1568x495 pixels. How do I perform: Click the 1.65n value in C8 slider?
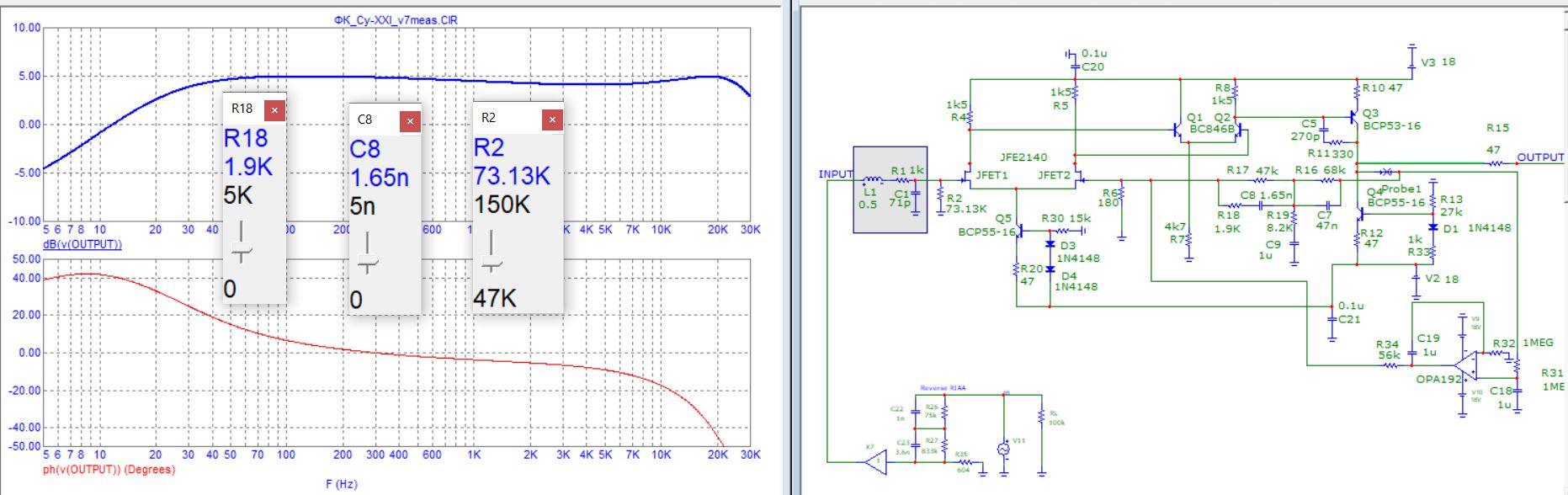(379, 178)
